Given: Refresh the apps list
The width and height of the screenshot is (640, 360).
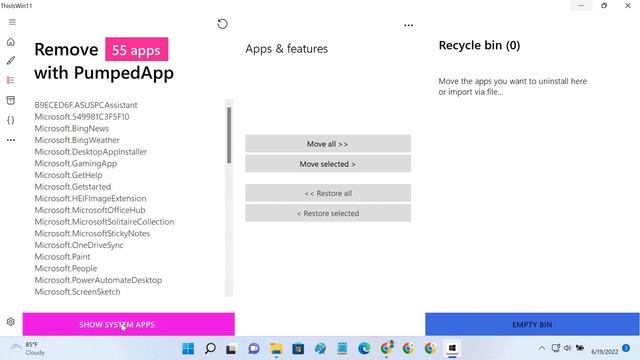Looking at the screenshot, I should click(222, 24).
